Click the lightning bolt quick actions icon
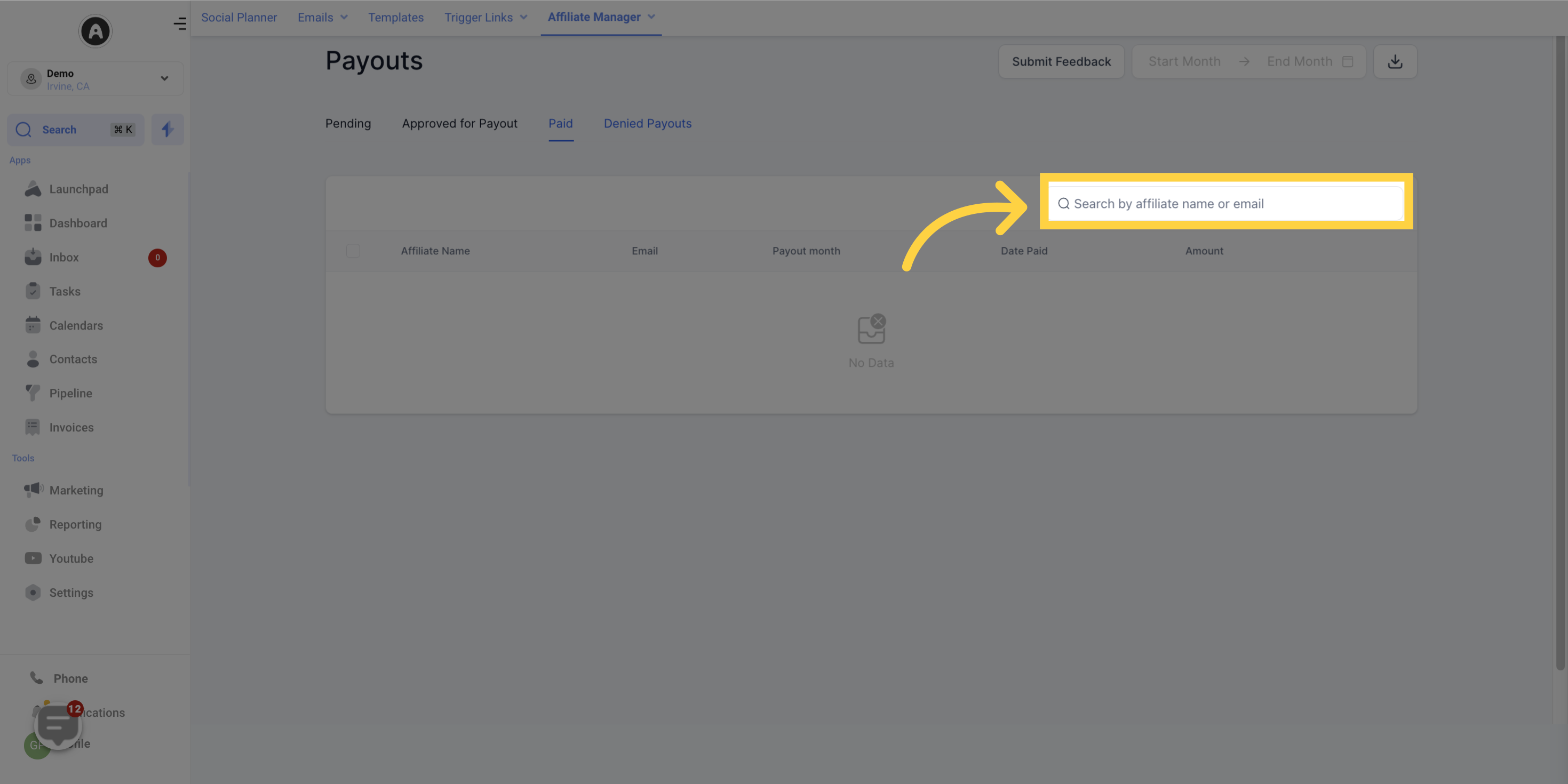Screen dimensions: 1568x784 pos(168,129)
